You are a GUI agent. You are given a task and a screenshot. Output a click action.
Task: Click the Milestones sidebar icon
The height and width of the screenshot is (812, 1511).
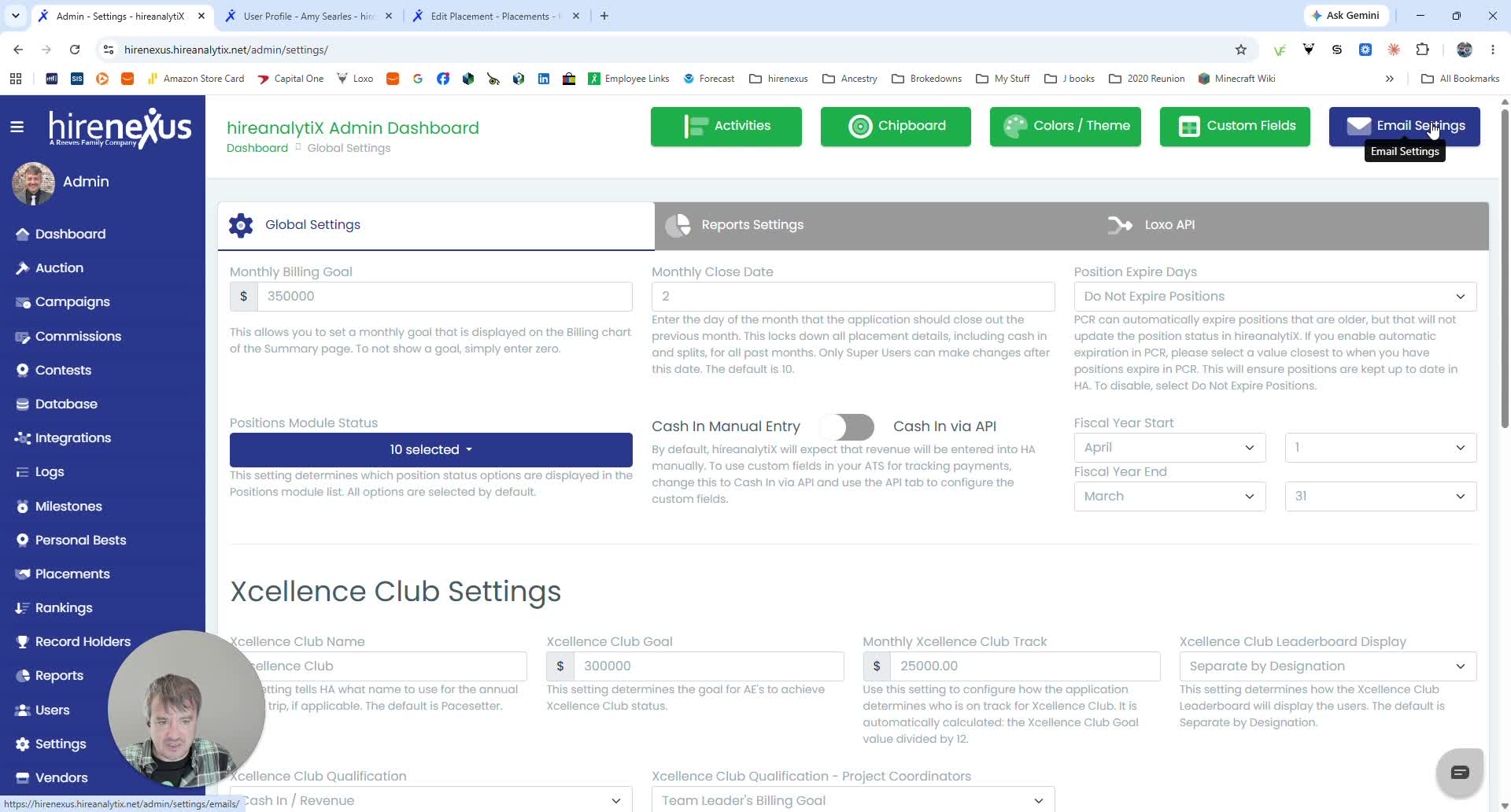(22, 507)
